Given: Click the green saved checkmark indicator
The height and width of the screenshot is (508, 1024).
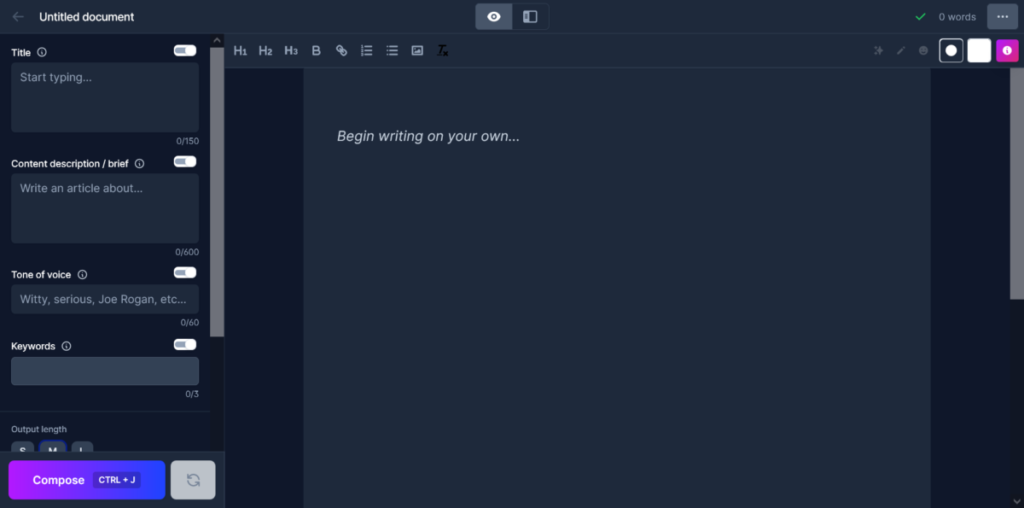Looking at the screenshot, I should pyautogui.click(x=920, y=17).
